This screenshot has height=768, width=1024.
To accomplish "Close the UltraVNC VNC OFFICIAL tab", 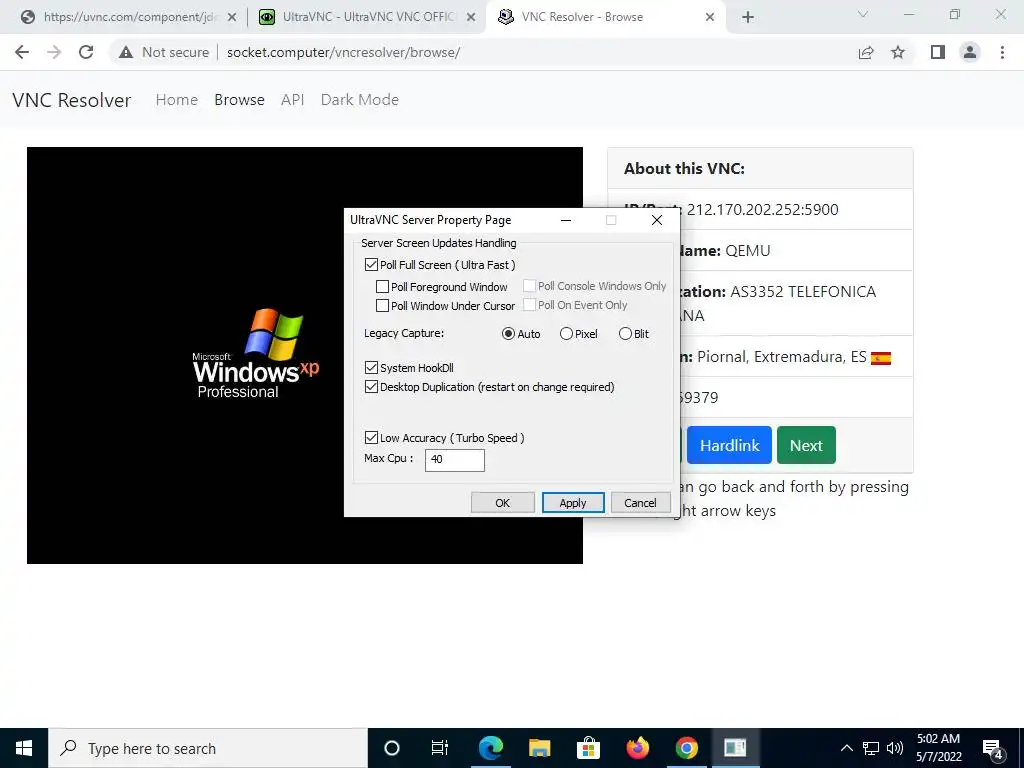I will point(471,18).
